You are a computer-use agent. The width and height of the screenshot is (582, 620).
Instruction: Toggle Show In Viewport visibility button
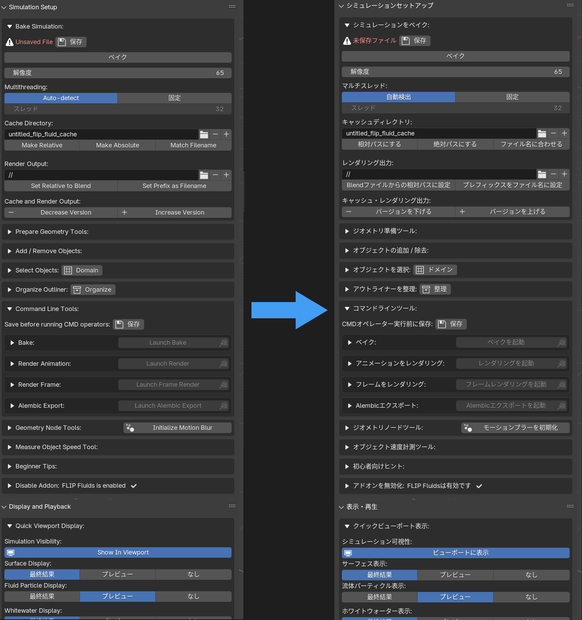(x=118, y=552)
